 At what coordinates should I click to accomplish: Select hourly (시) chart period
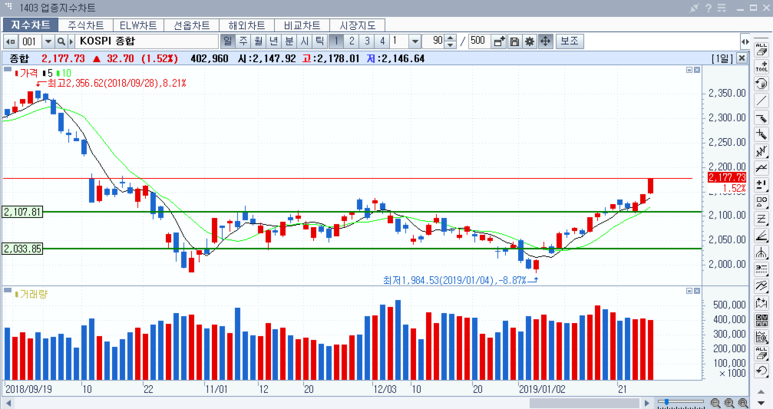[x=304, y=41]
